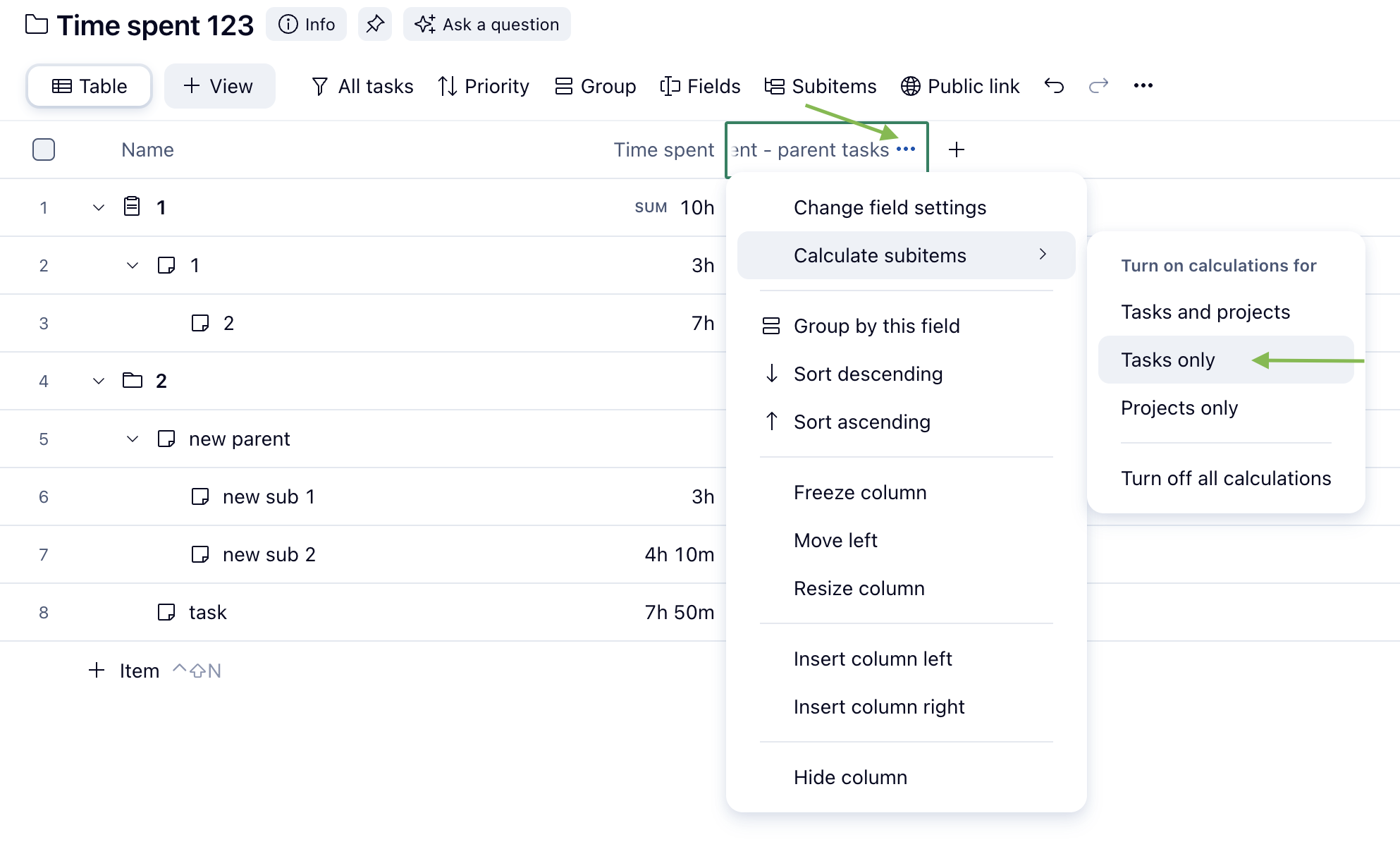
Task: Collapse folder 2 in row 4
Action: (99, 381)
